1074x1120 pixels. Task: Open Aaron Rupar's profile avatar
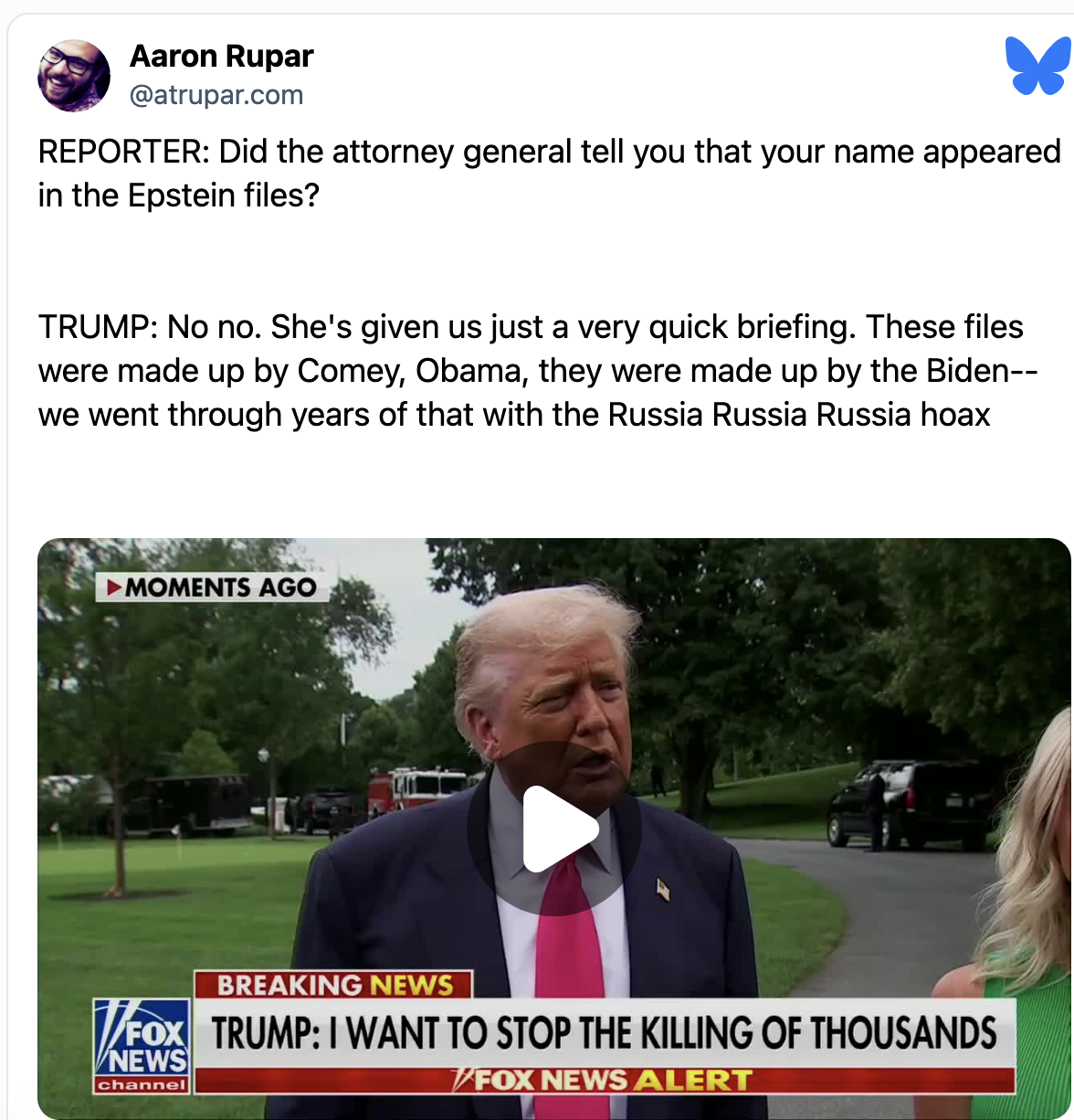74,76
